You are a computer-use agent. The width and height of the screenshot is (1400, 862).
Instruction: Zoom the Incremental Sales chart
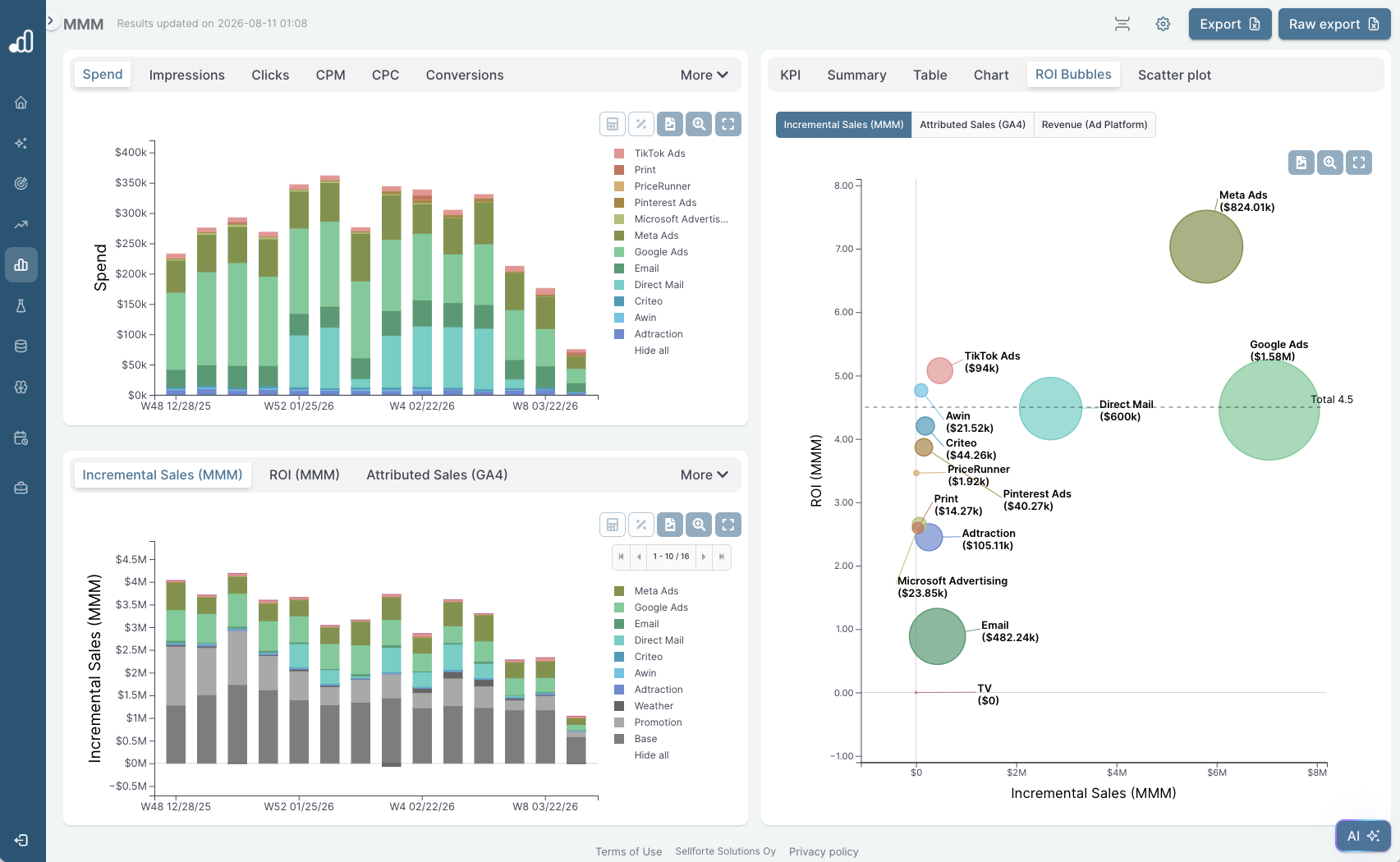pyautogui.click(x=699, y=525)
